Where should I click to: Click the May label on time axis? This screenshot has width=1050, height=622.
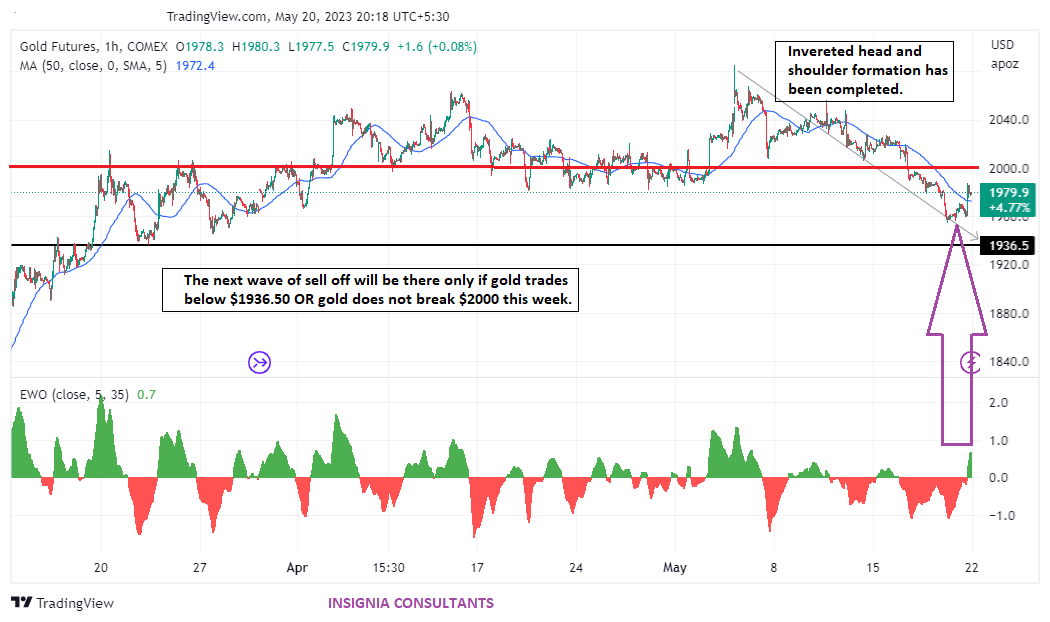pyautogui.click(x=675, y=567)
